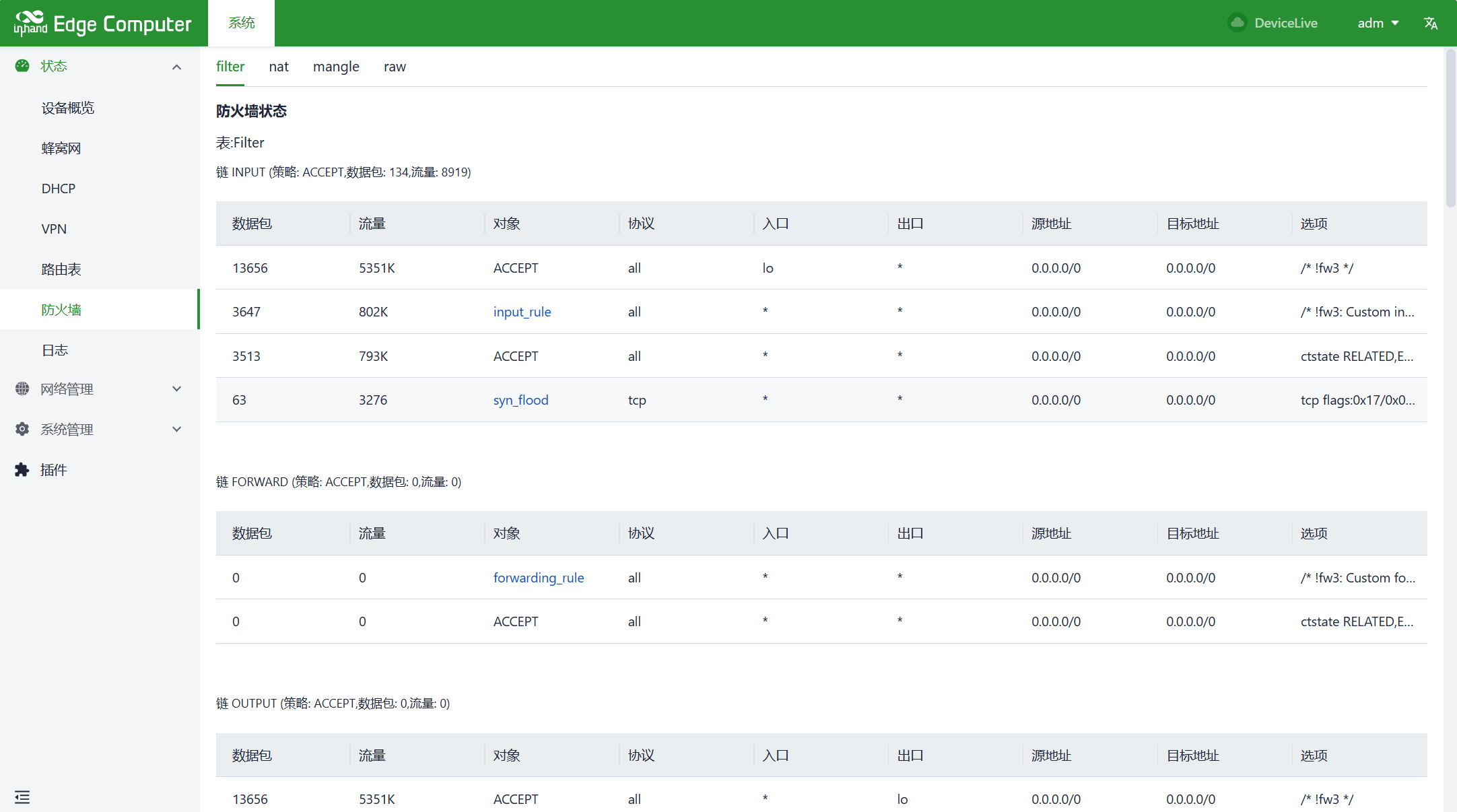This screenshot has width=1457, height=812.
Task: Click the system management gear icon
Action: 22,429
